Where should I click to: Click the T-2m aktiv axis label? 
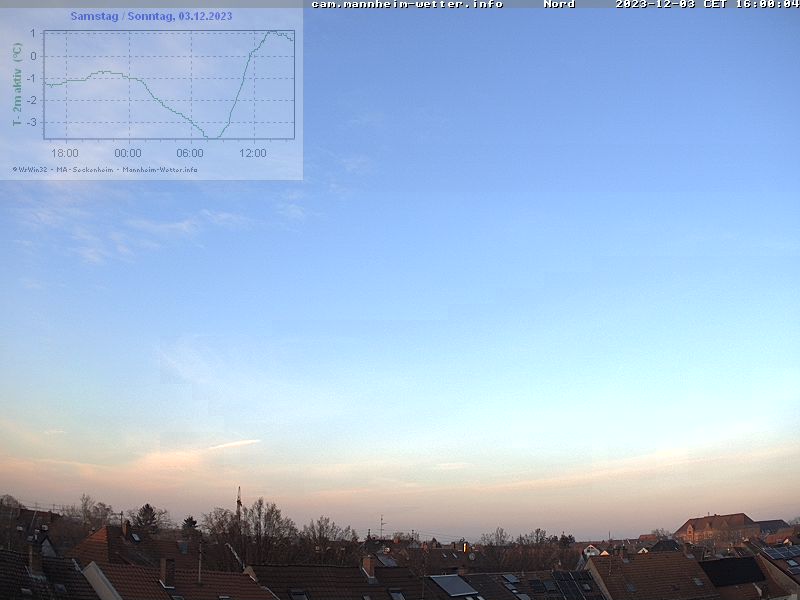17,84
